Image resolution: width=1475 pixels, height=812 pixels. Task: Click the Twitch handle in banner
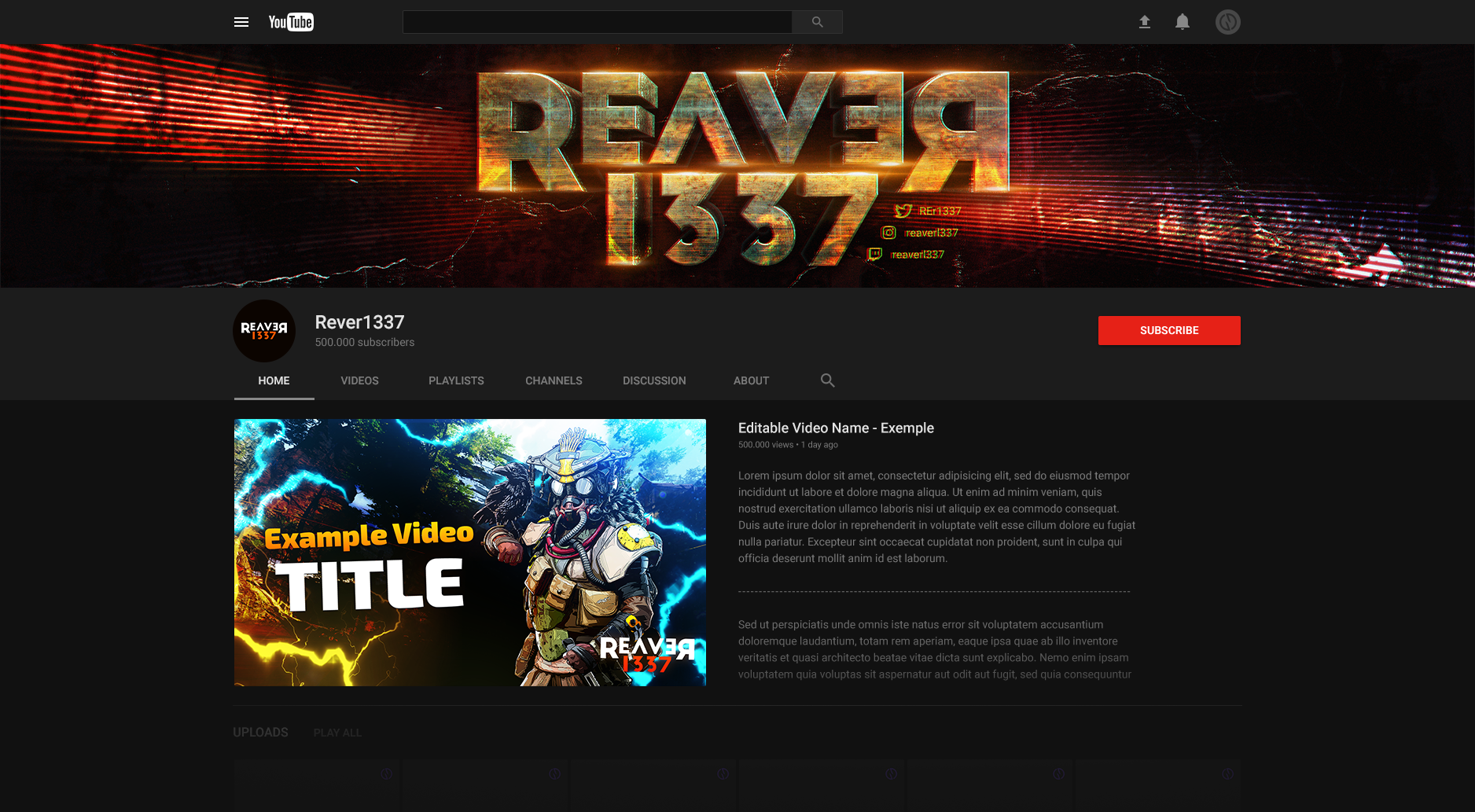coord(907,255)
